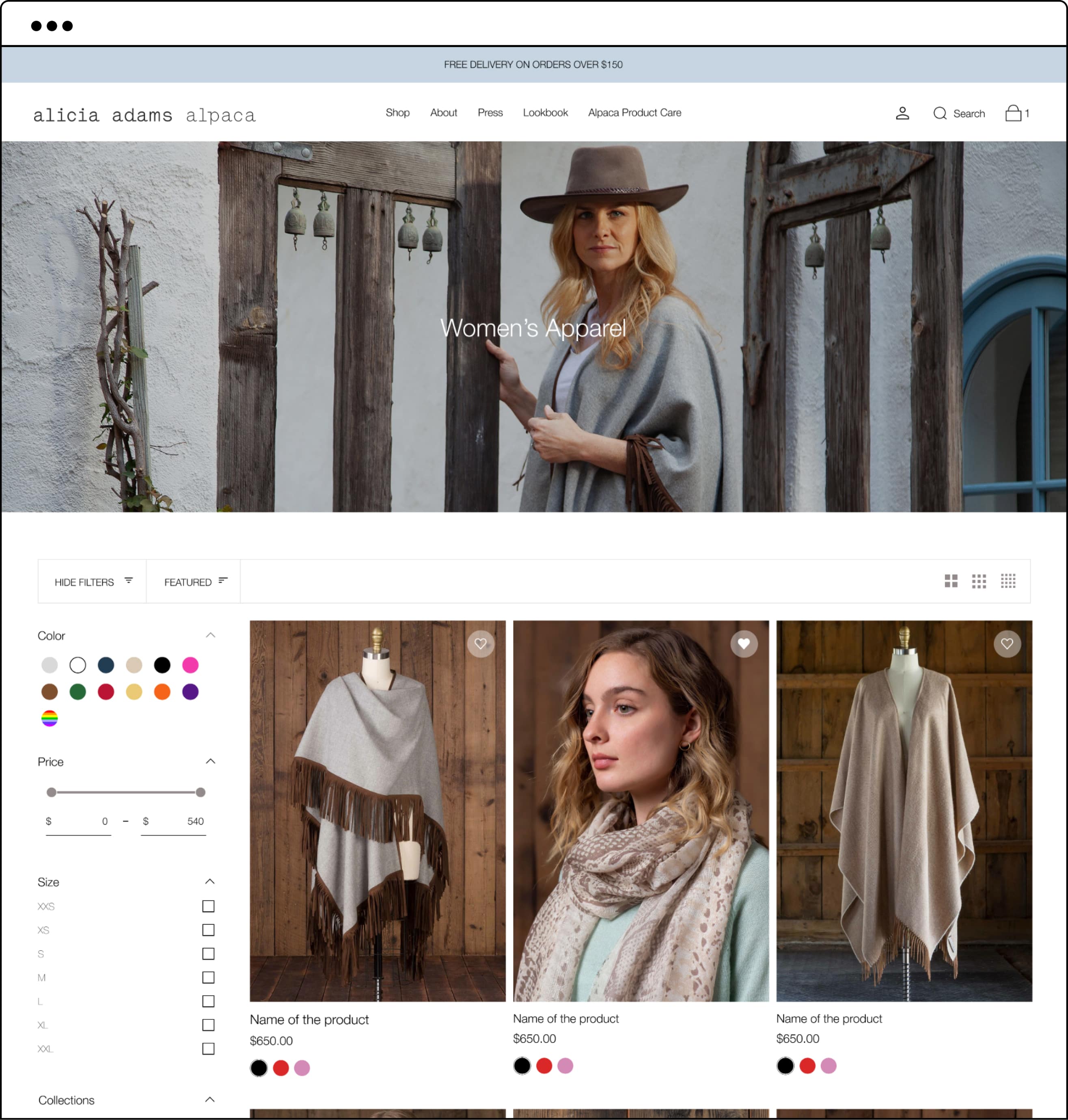Click the maximum price slider handle
This screenshot has height=1120, width=1068.
(201, 793)
